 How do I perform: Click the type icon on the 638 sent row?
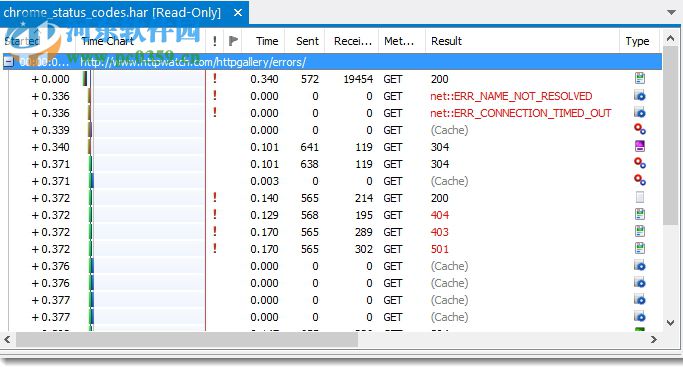coord(639,163)
